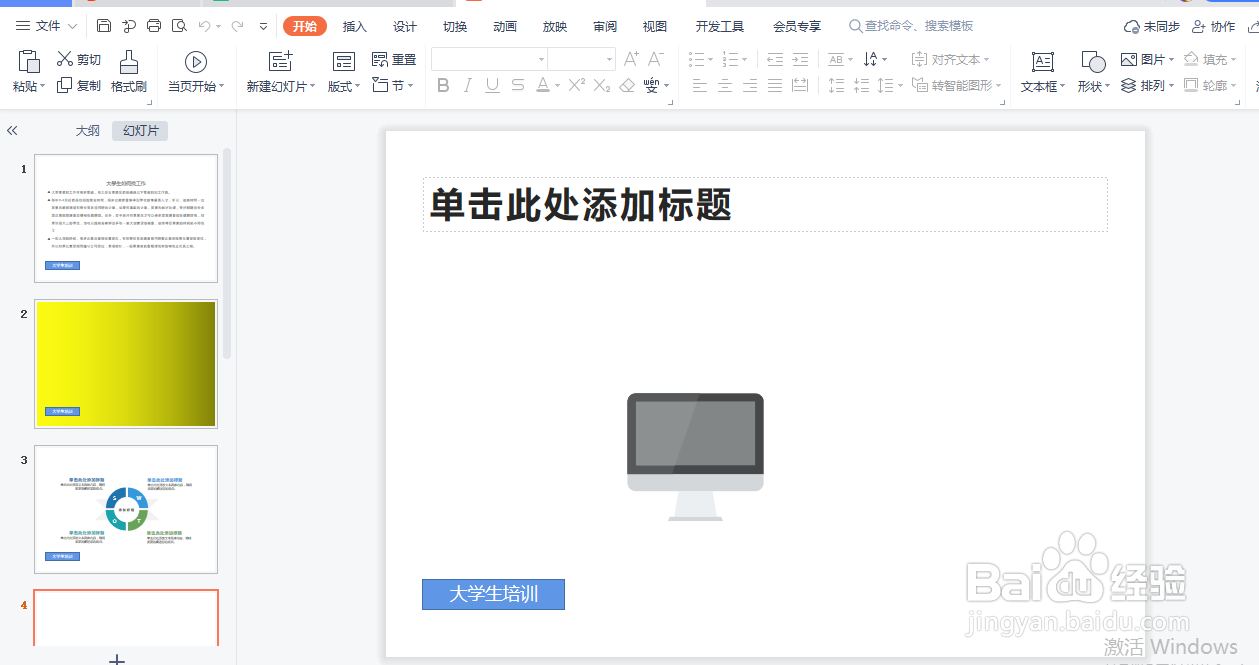
Task: Click the Collaborate (协作) button
Action: point(1213,26)
